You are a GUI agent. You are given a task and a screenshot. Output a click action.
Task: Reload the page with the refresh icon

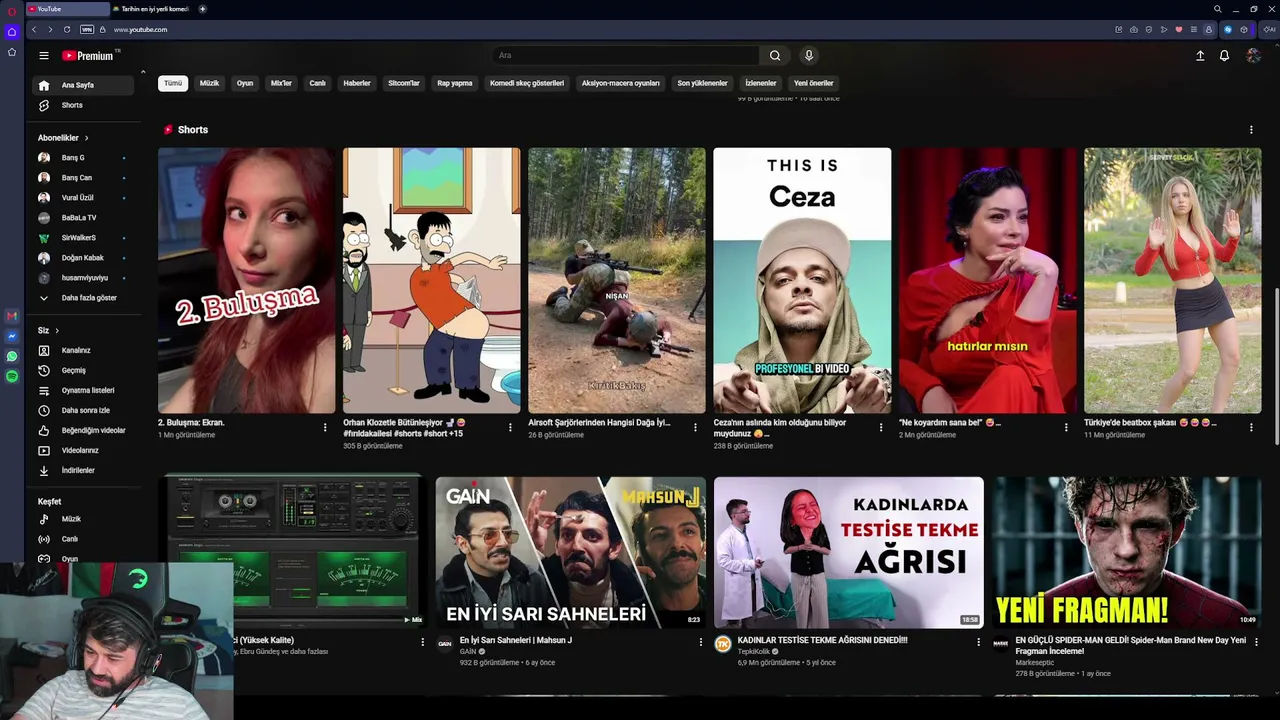(x=67, y=30)
